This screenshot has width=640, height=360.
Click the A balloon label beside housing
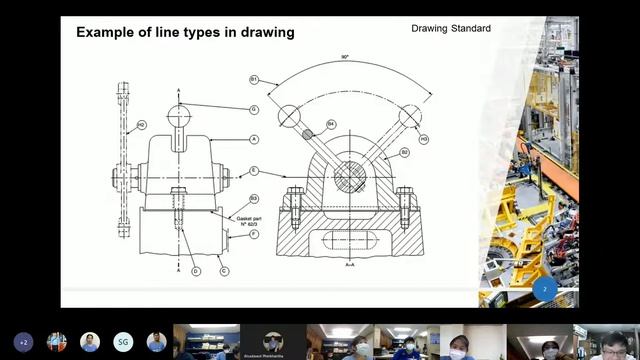coord(254,140)
